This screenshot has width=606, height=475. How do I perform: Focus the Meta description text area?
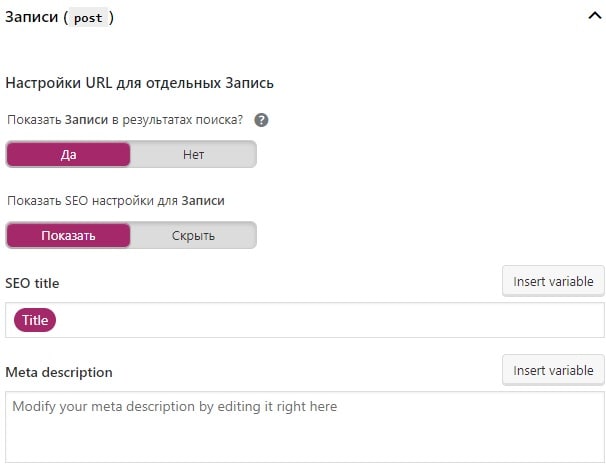(305, 427)
